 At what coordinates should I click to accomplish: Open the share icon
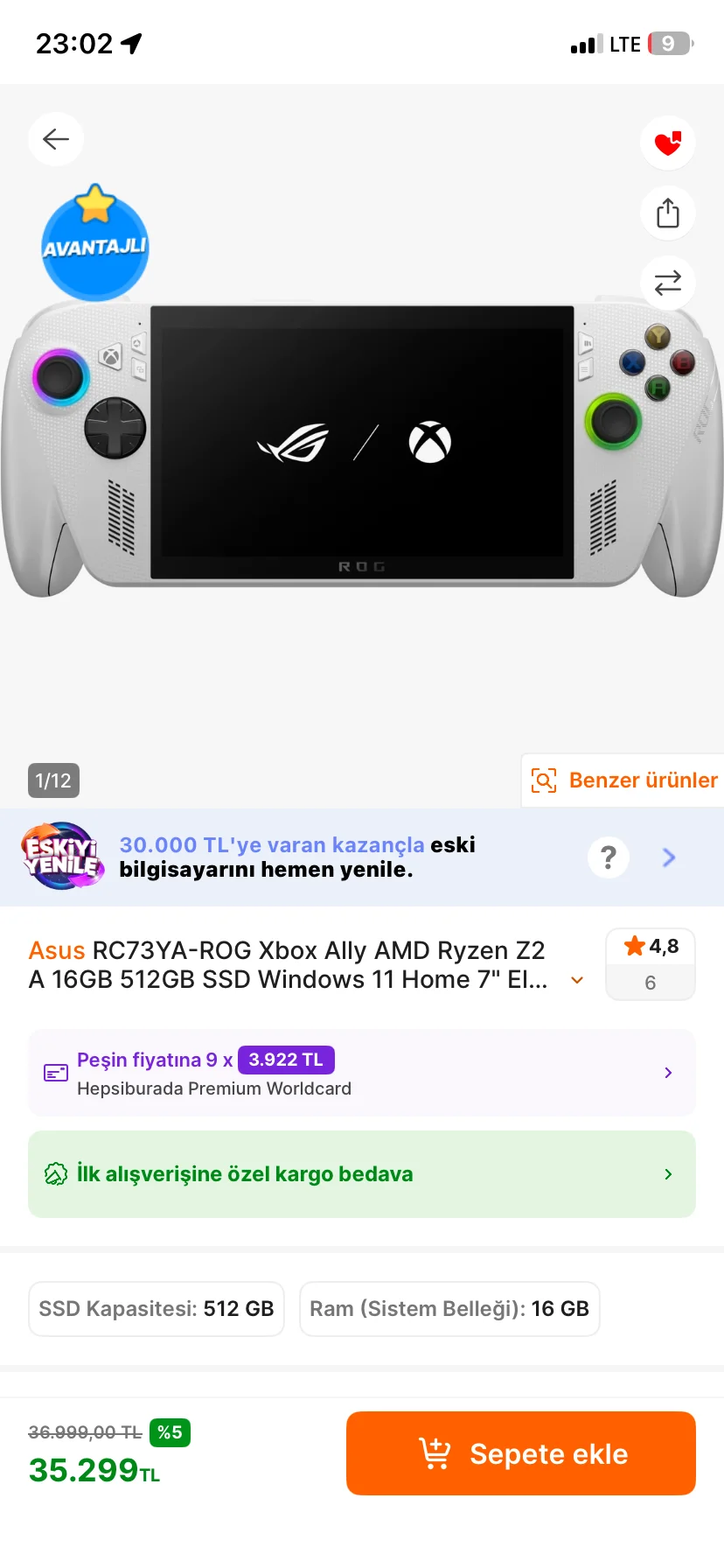[x=668, y=213]
